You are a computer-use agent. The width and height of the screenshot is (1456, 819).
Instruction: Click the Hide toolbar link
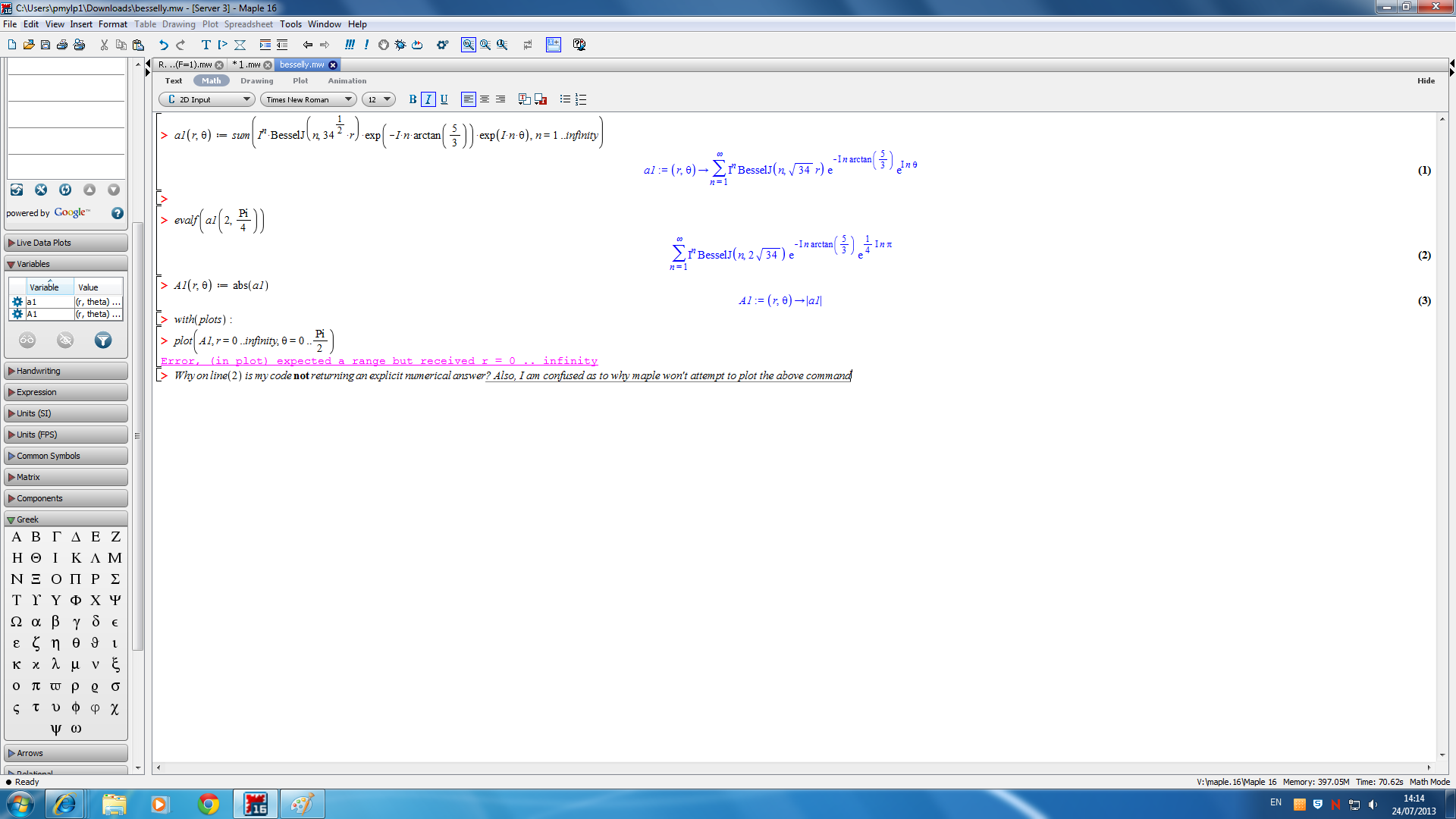click(x=1426, y=80)
